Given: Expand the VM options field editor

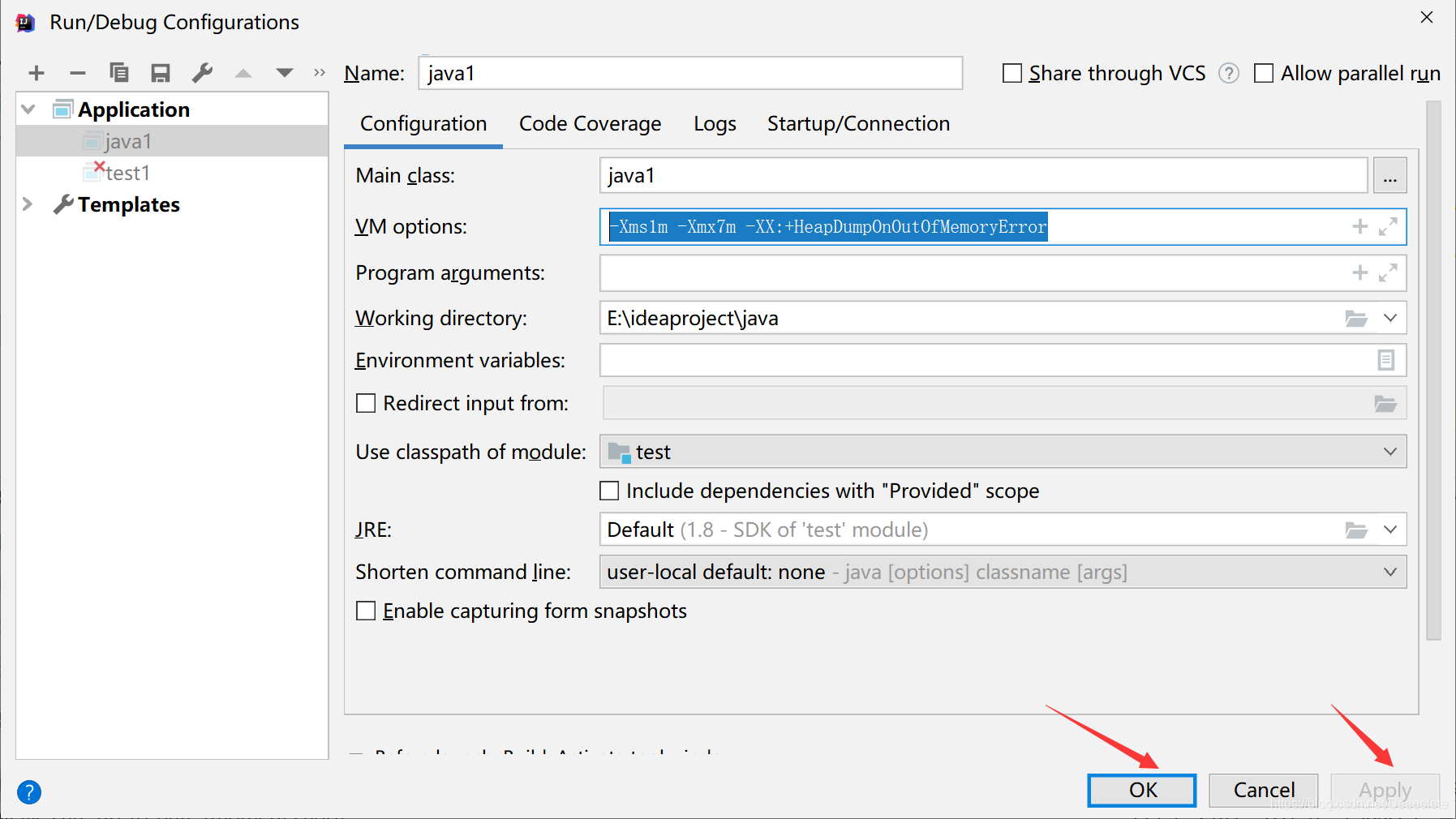Looking at the screenshot, I should pos(1388,227).
